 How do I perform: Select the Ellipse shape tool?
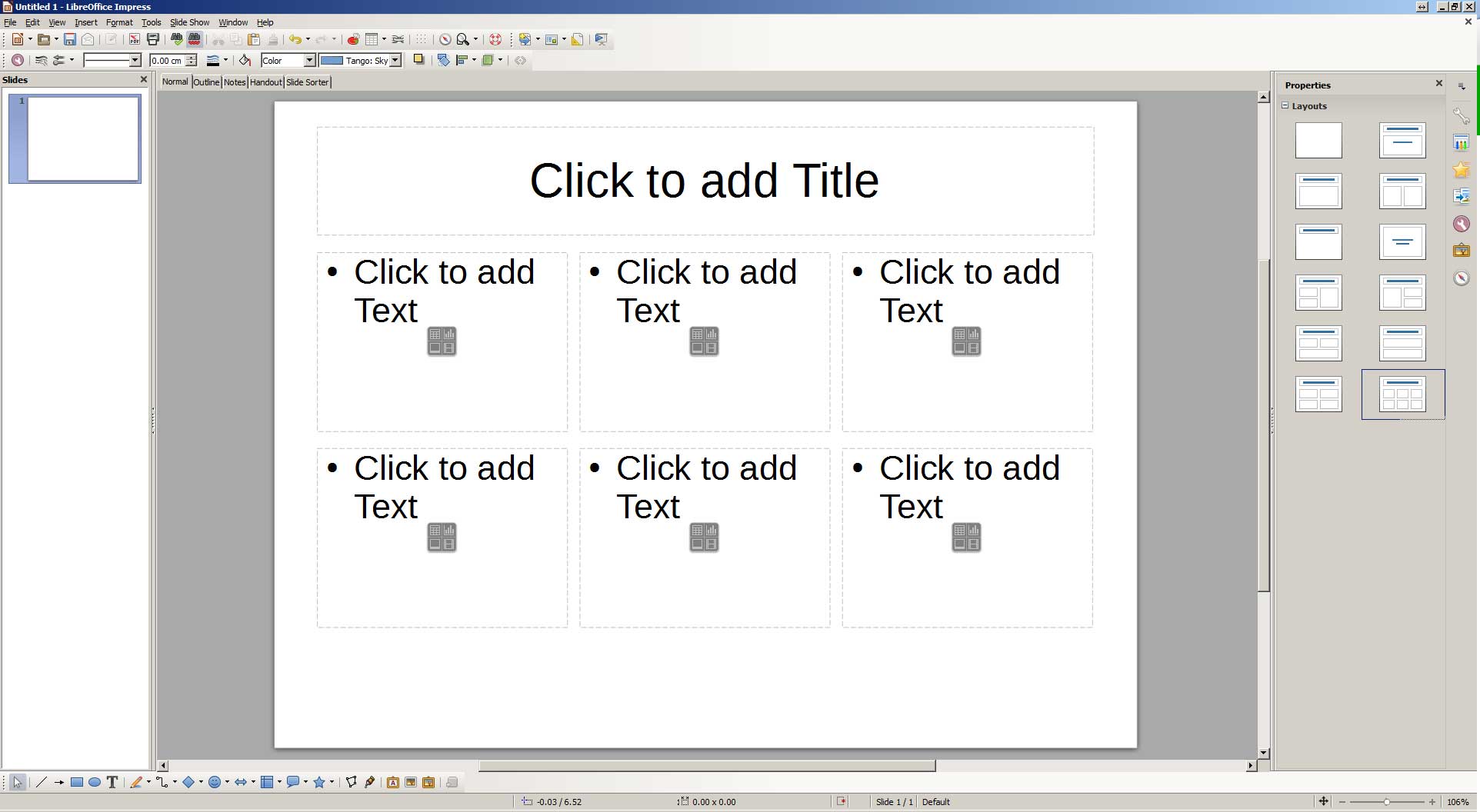pos(95,782)
